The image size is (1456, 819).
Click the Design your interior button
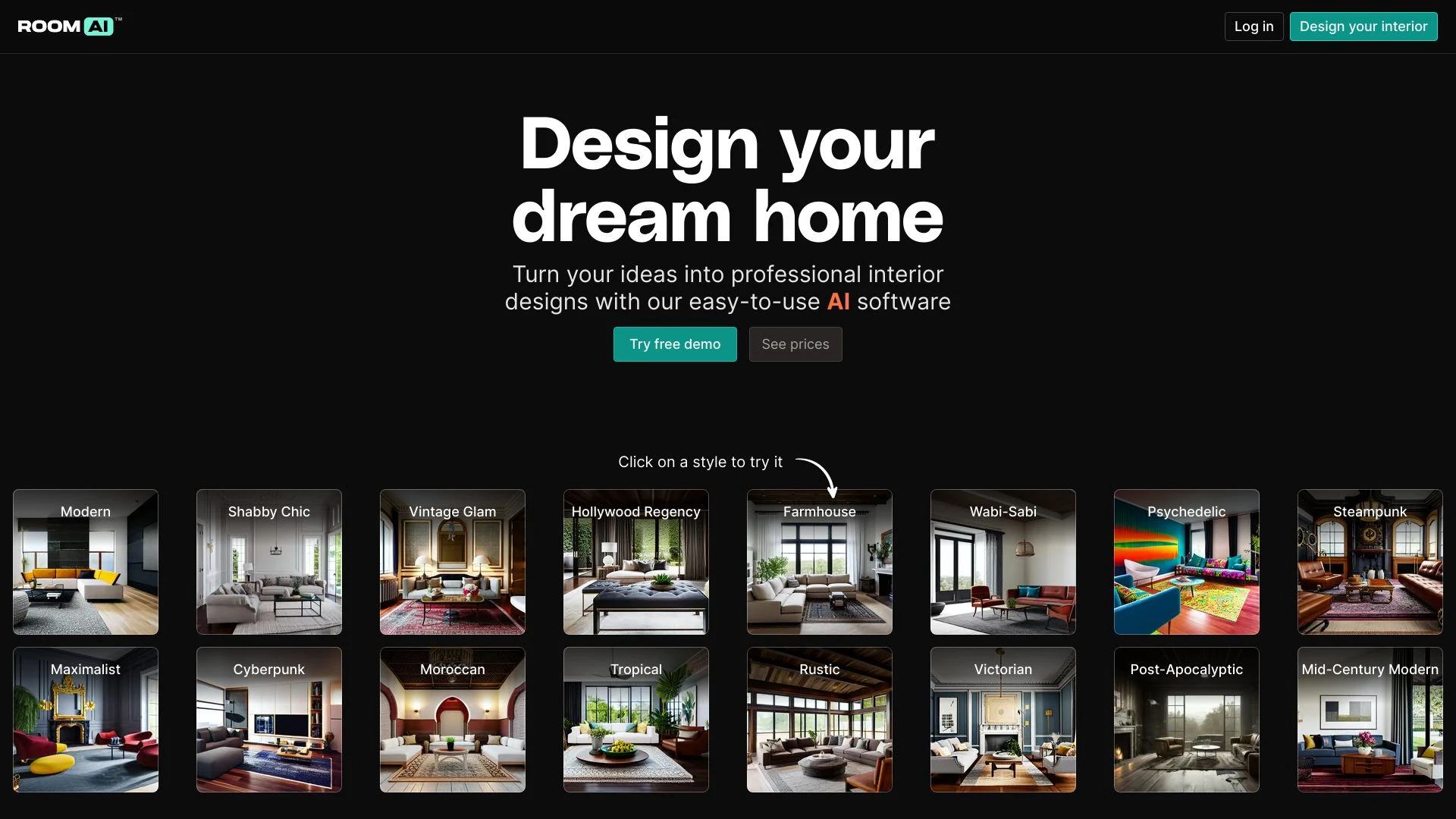click(1363, 26)
